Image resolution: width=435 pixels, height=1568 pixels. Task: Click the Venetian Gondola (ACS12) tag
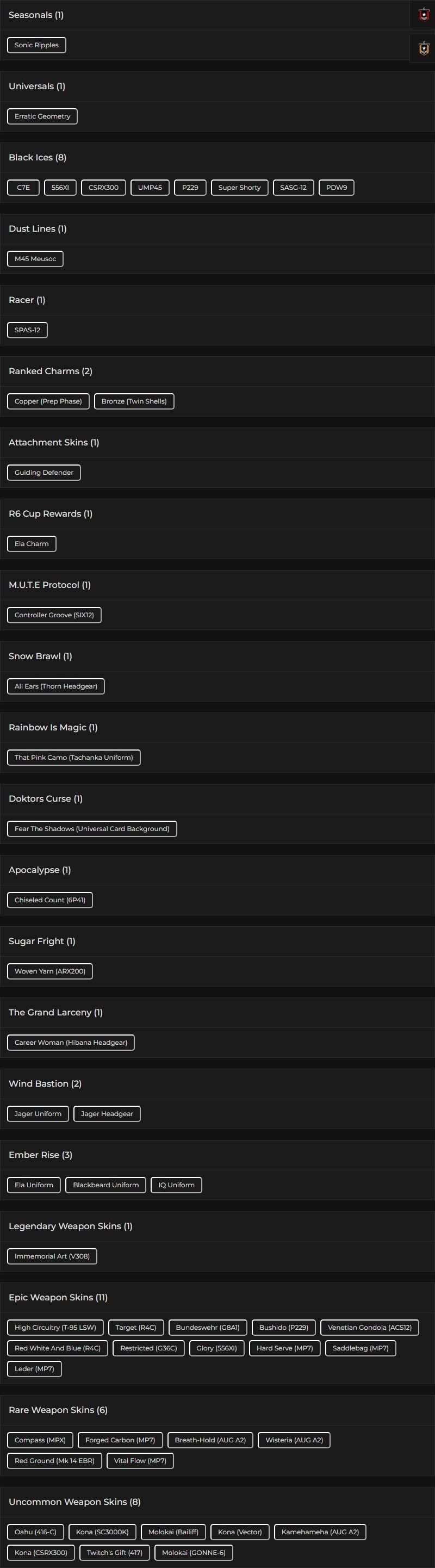(x=369, y=1327)
